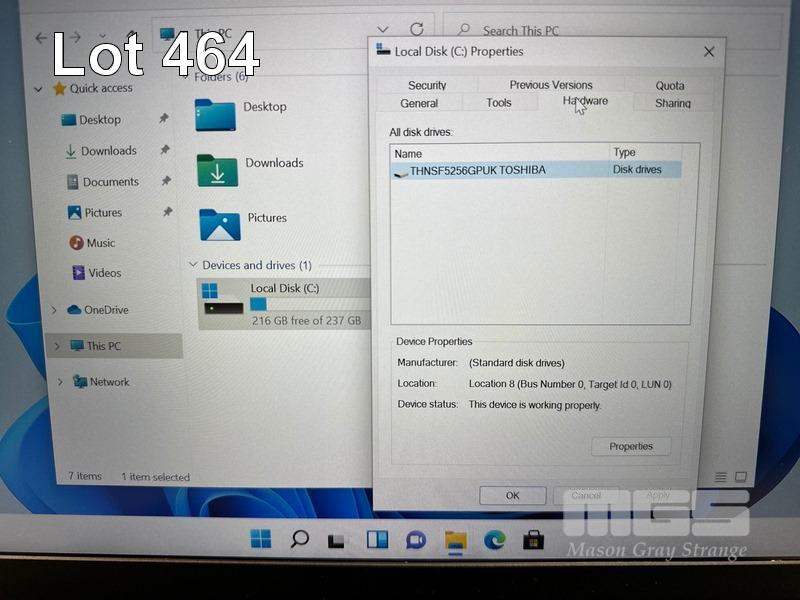This screenshot has height=600, width=800.
Task: Open the Previous Versions tab
Action: (x=551, y=85)
